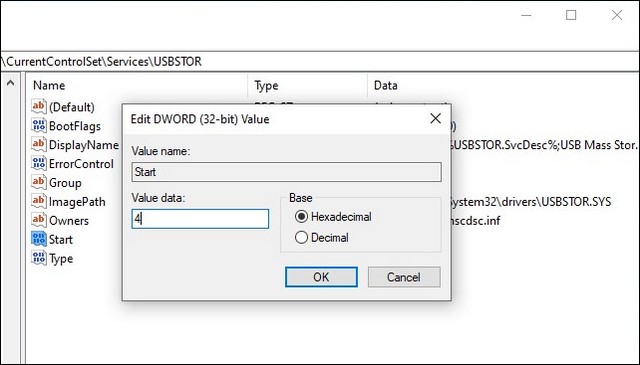Click the BootFlags DWORD value icon
Viewport: 640px width, 365px height.
tap(39, 125)
